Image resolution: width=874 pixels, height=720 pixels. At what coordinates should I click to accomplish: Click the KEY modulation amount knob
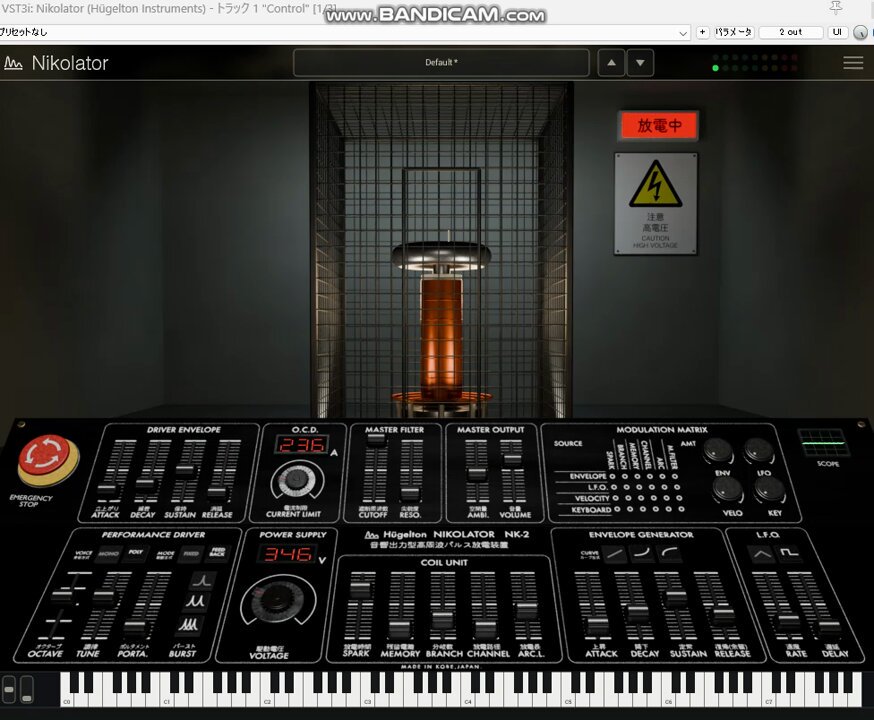(770, 490)
